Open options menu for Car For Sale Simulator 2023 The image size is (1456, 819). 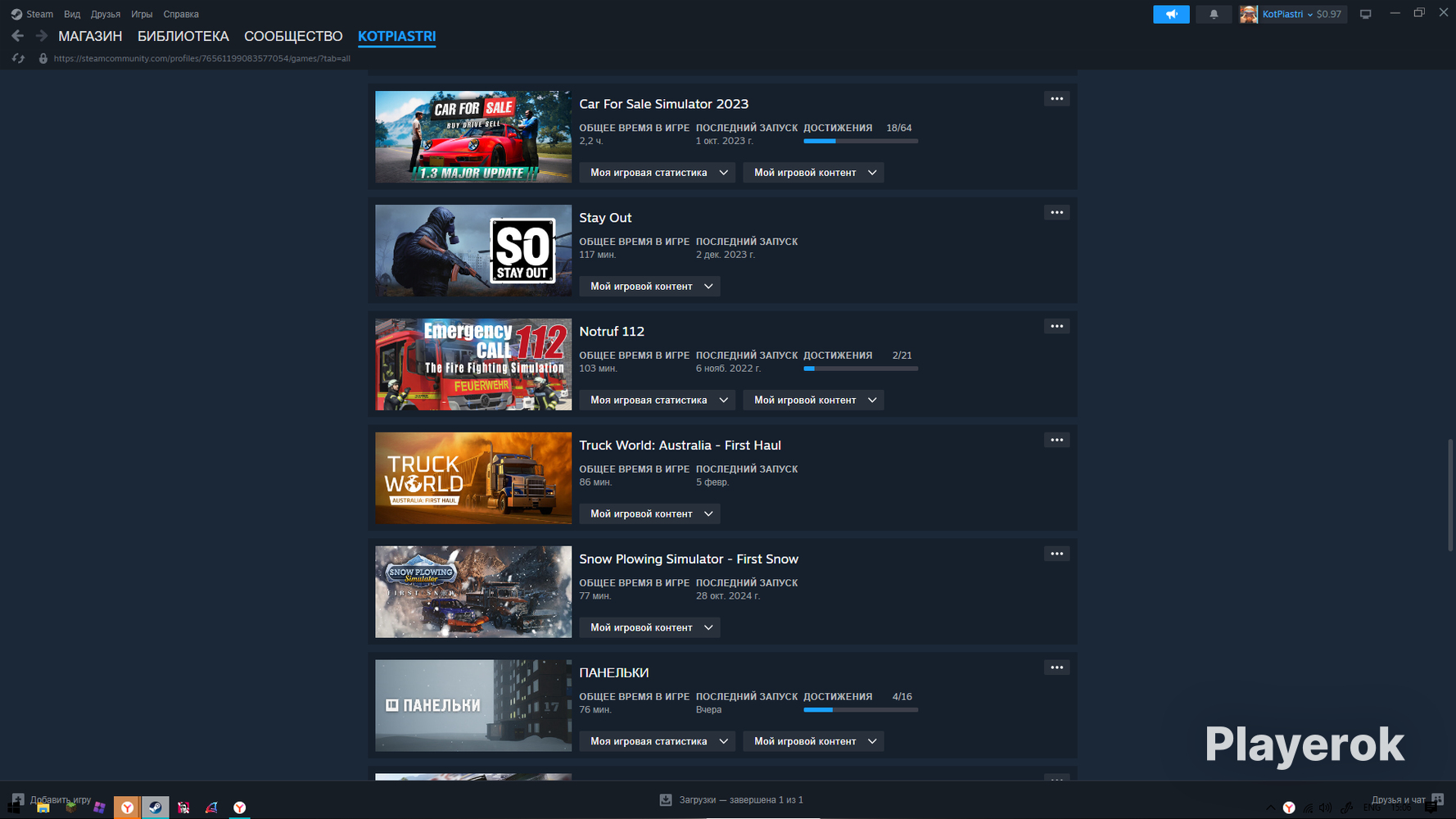tap(1057, 99)
